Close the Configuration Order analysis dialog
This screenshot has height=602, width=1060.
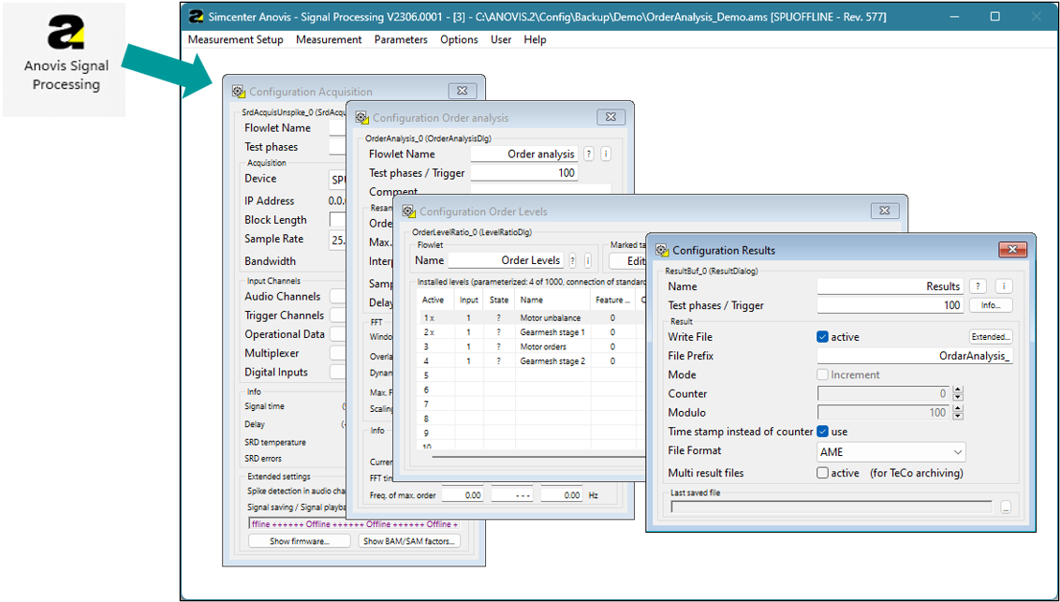pos(610,117)
